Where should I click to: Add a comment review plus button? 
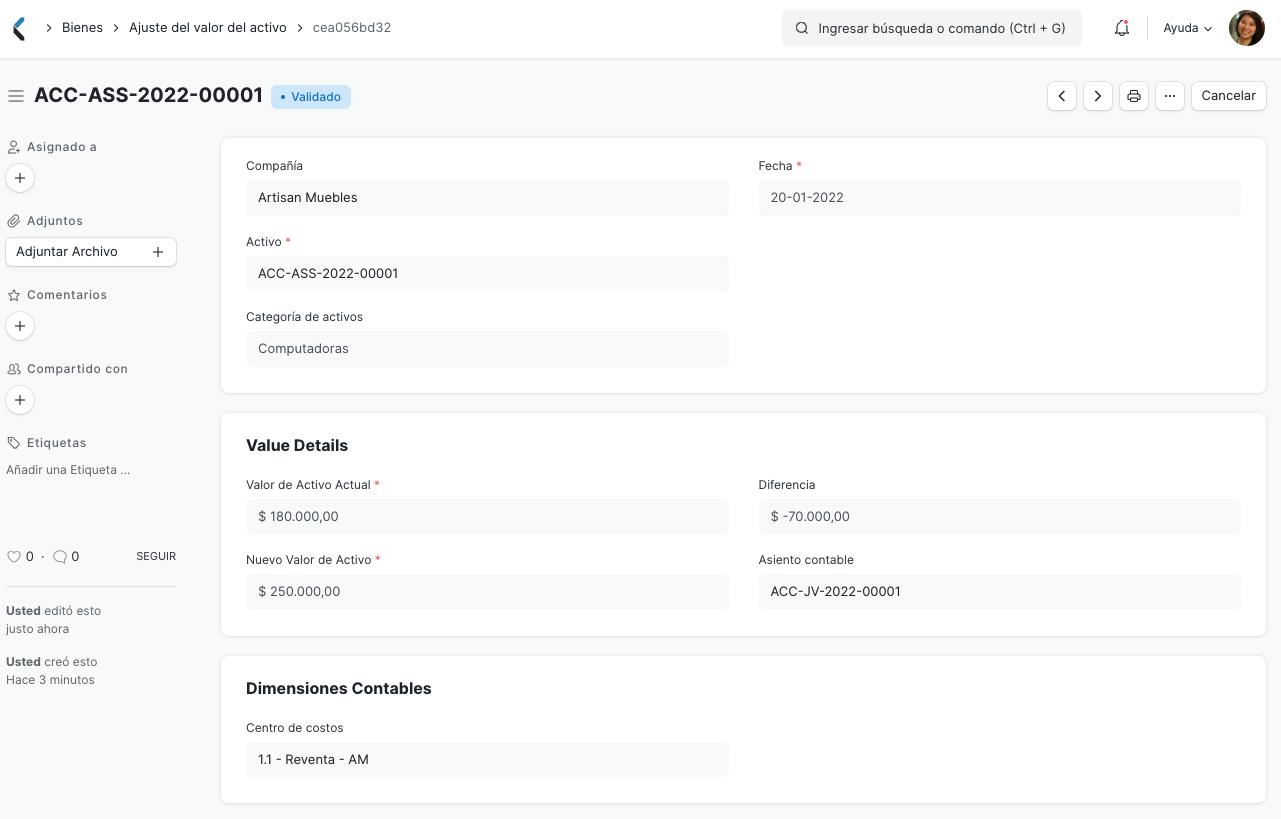(20, 326)
